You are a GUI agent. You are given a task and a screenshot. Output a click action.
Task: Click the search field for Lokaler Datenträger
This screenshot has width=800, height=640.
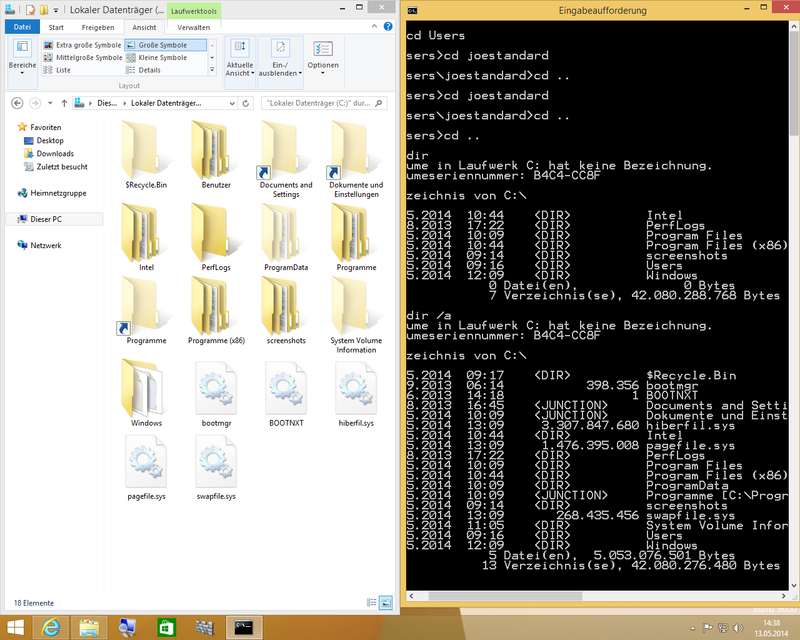coord(322,102)
